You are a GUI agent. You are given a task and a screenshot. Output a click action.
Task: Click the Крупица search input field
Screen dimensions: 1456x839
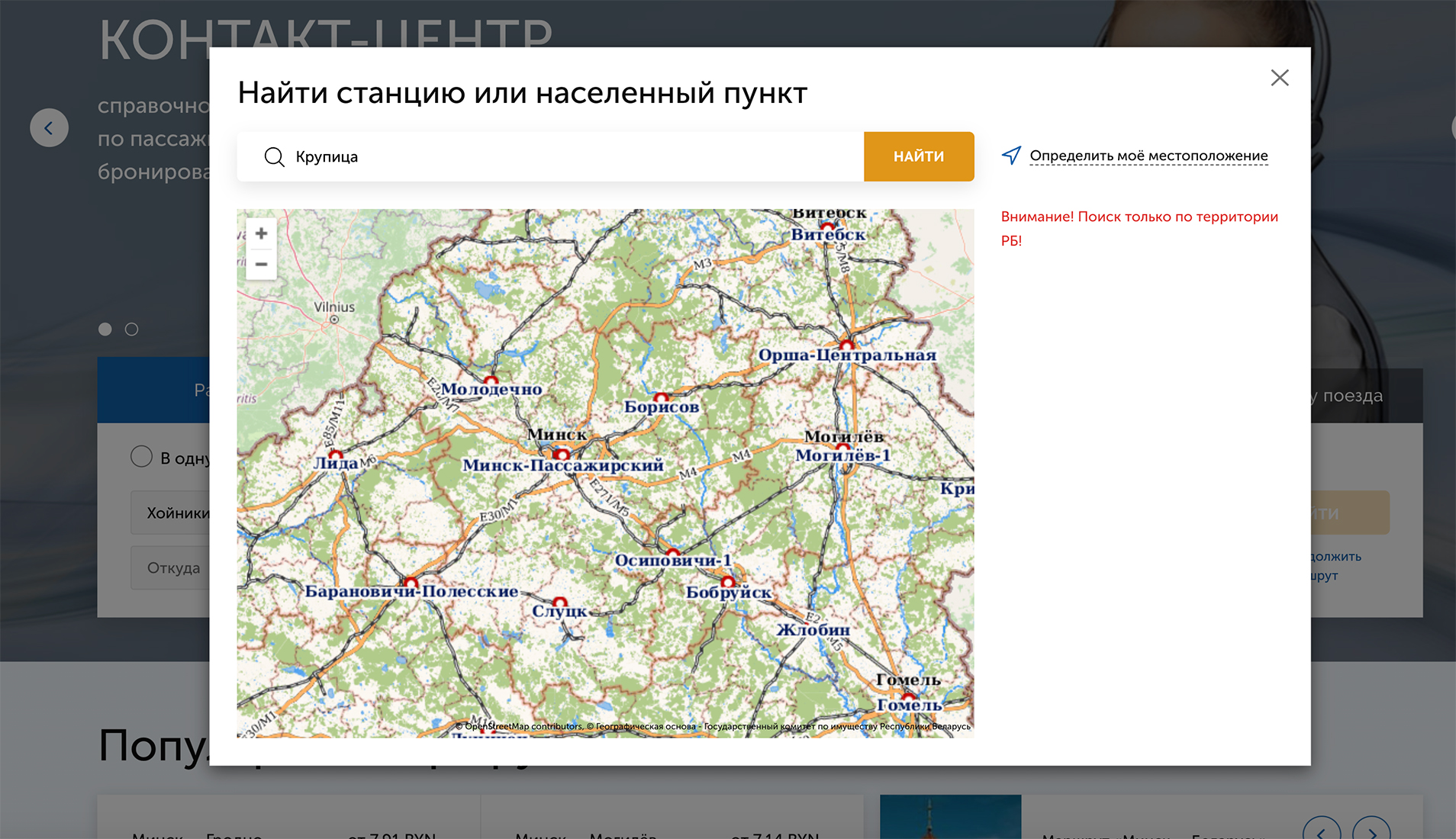click(572, 156)
